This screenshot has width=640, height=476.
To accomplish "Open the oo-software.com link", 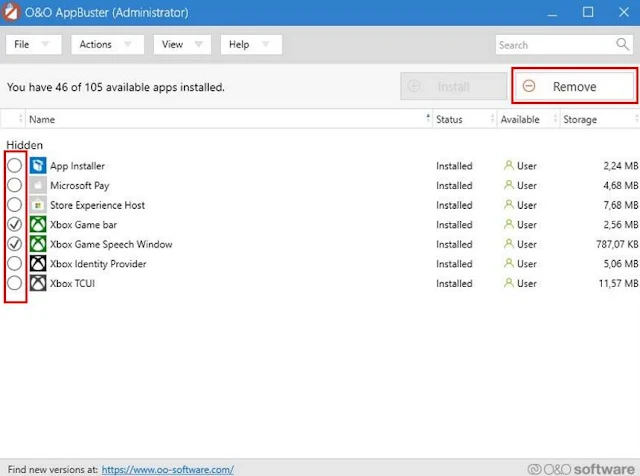I will [x=167, y=469].
